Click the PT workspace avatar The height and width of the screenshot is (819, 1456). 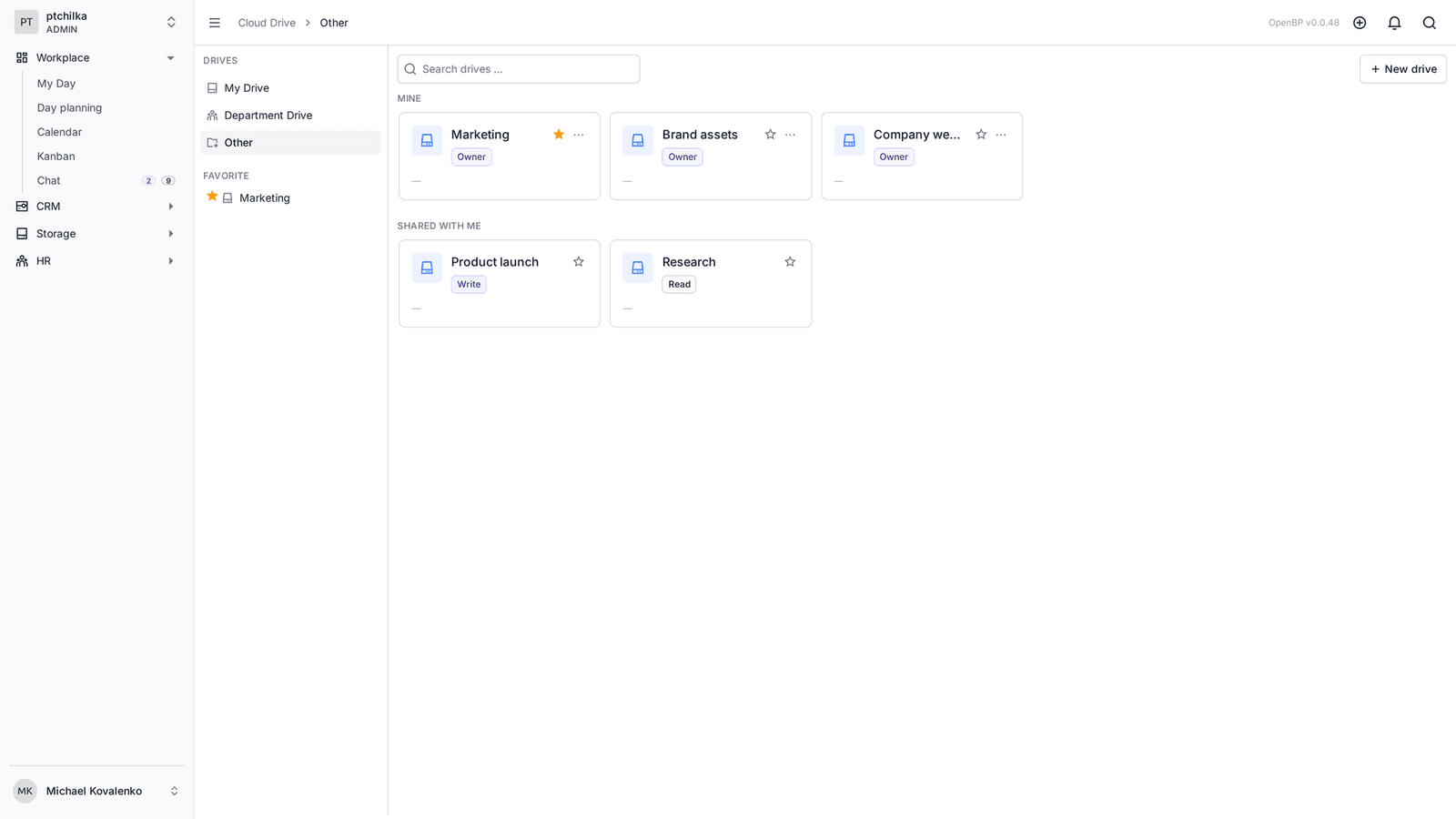tap(26, 22)
